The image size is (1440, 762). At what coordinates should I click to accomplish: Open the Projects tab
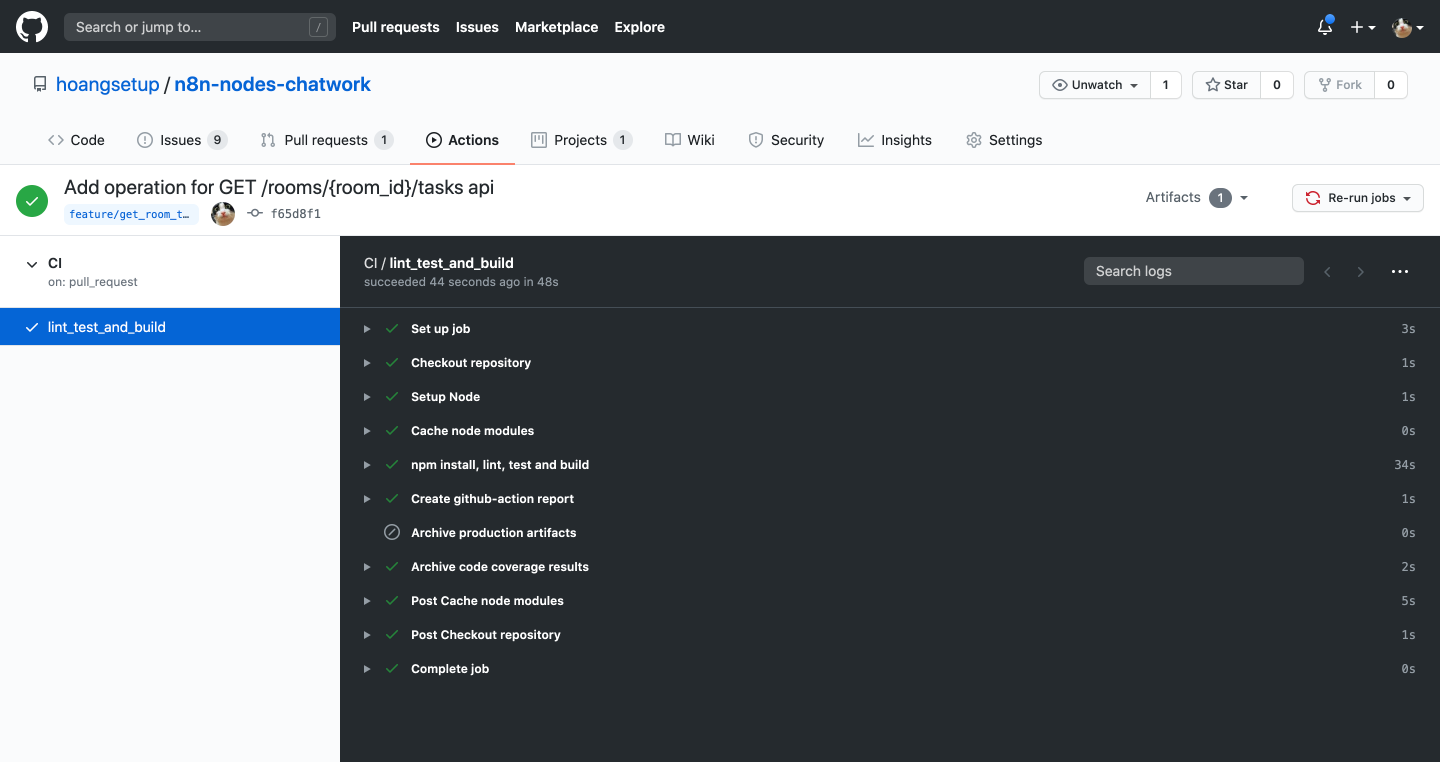point(581,140)
